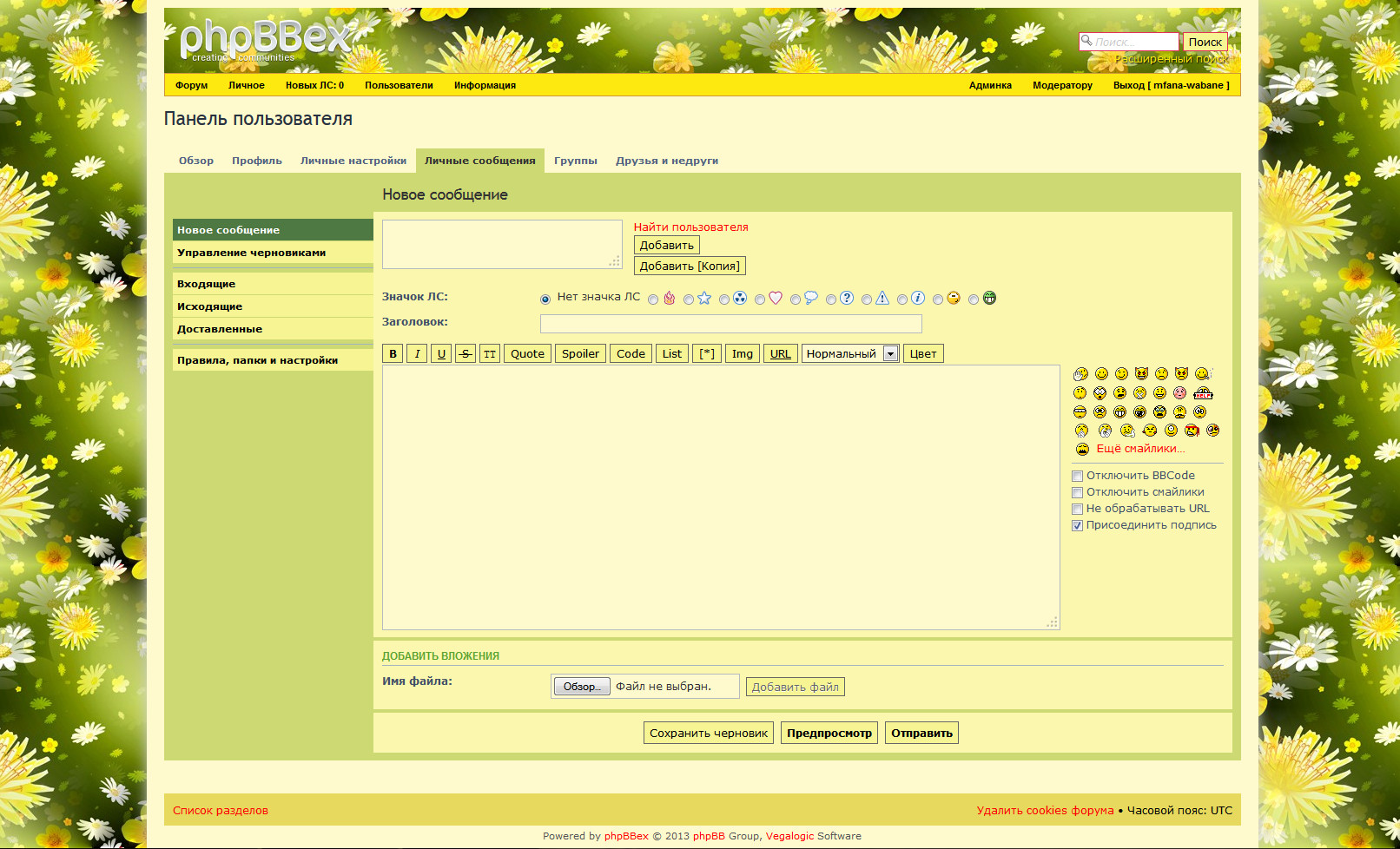Open the "Цвет" font color picker
This screenshot has height=849, width=1400.
coord(922,353)
